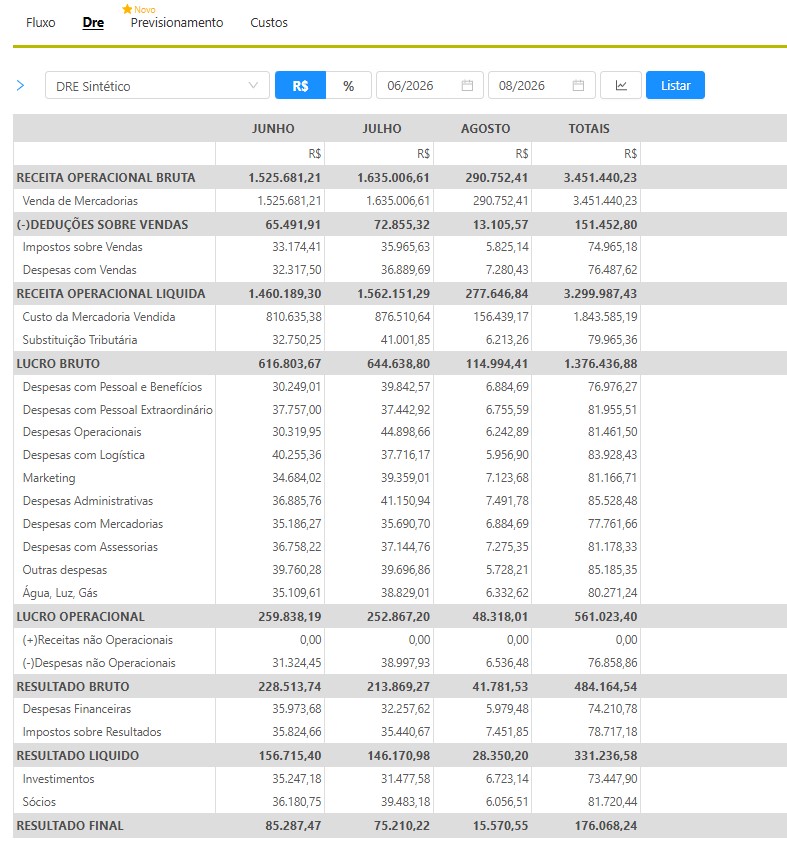The width and height of the screenshot is (787, 857).
Task: Click the Despesas com Assessorias row label
Action: pyautogui.click(x=90, y=547)
